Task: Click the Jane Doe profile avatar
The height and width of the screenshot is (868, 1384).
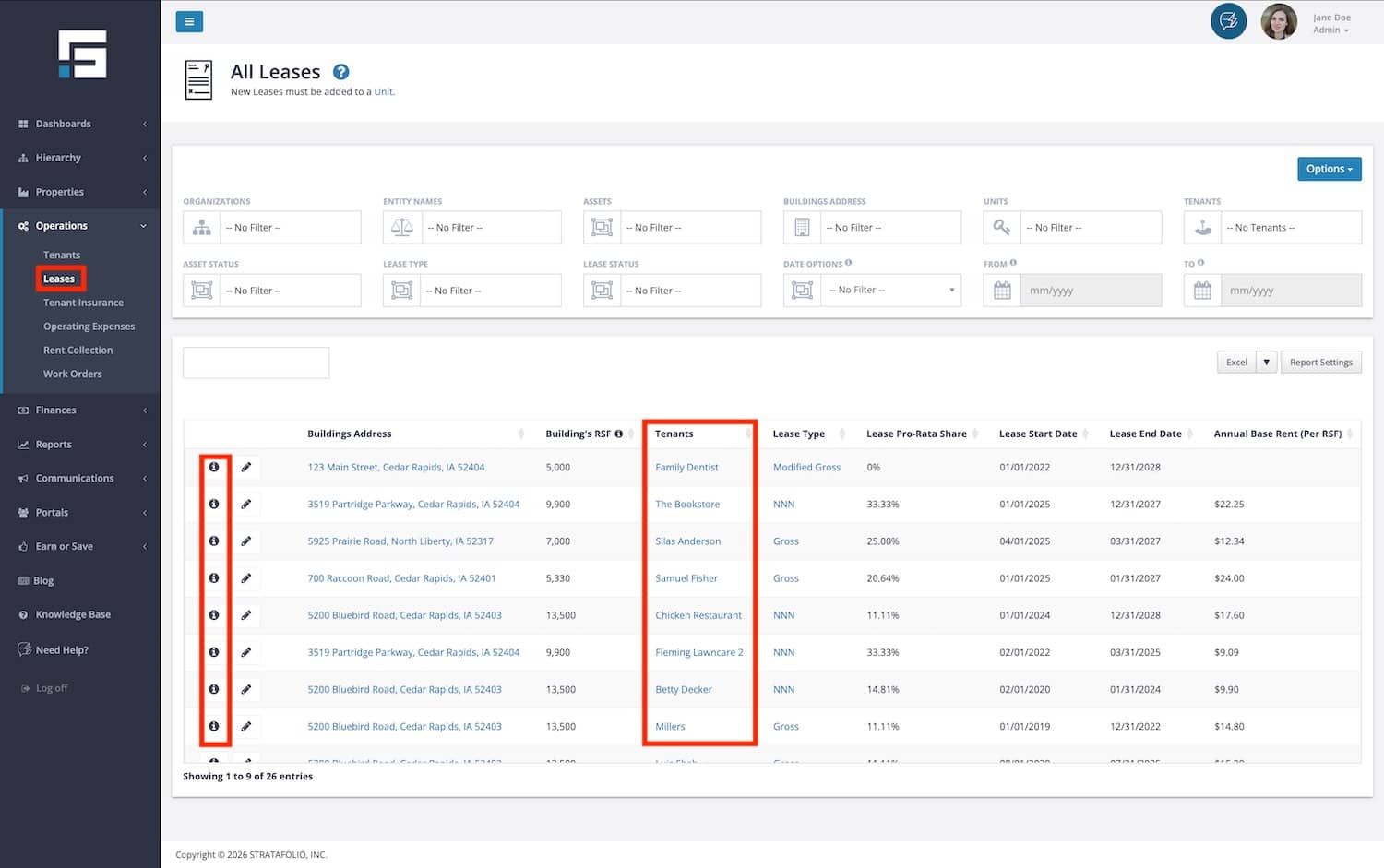Action: [x=1279, y=21]
